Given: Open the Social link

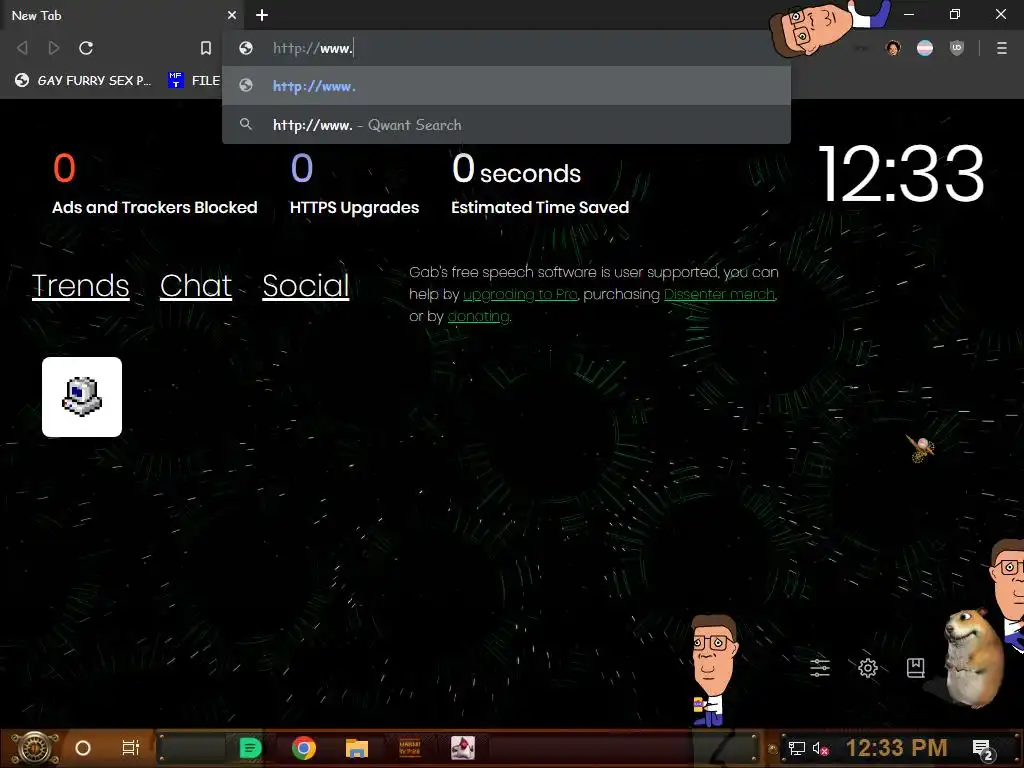Looking at the screenshot, I should (x=306, y=285).
